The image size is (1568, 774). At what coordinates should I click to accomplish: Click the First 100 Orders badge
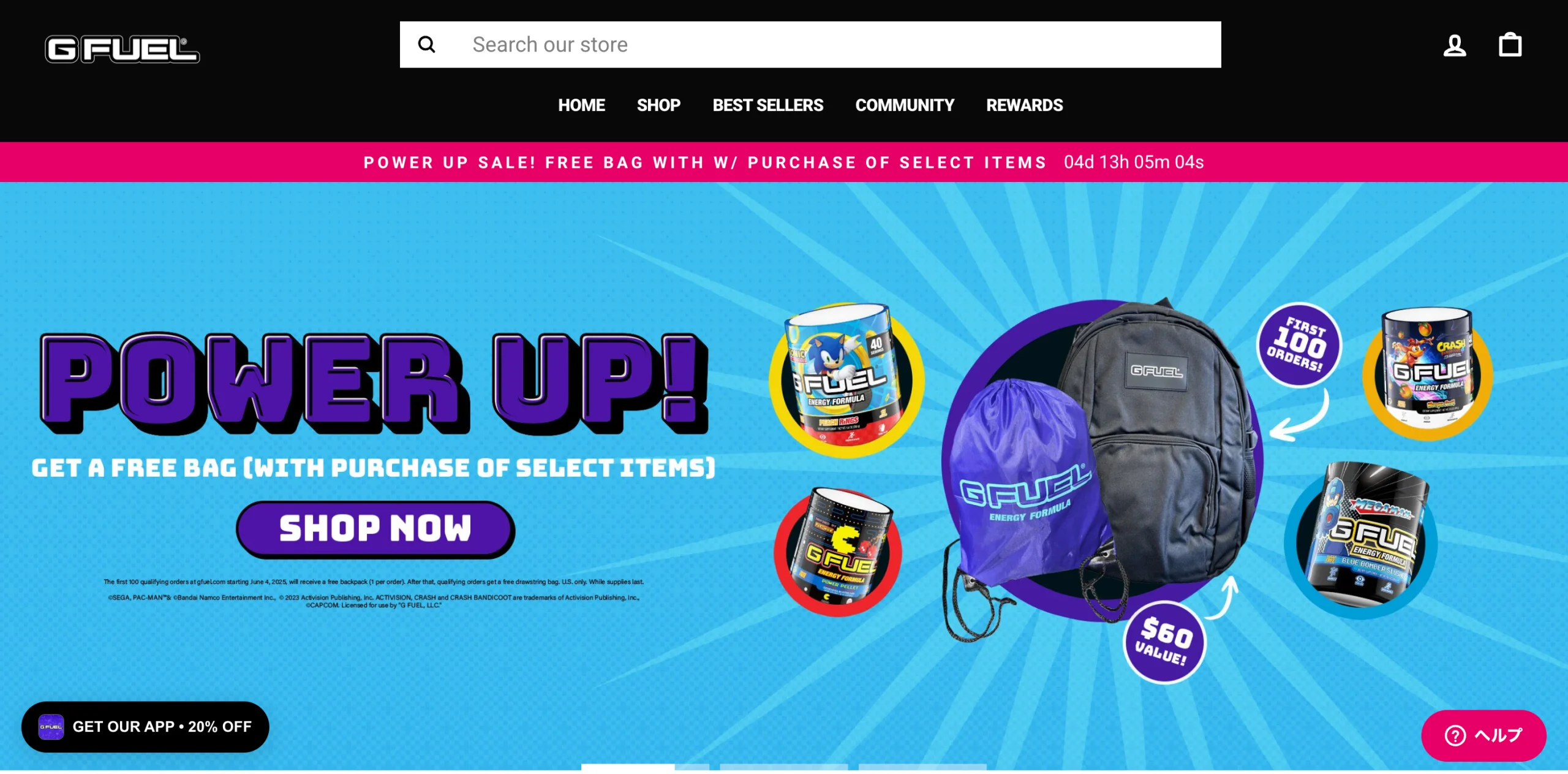pos(1298,345)
